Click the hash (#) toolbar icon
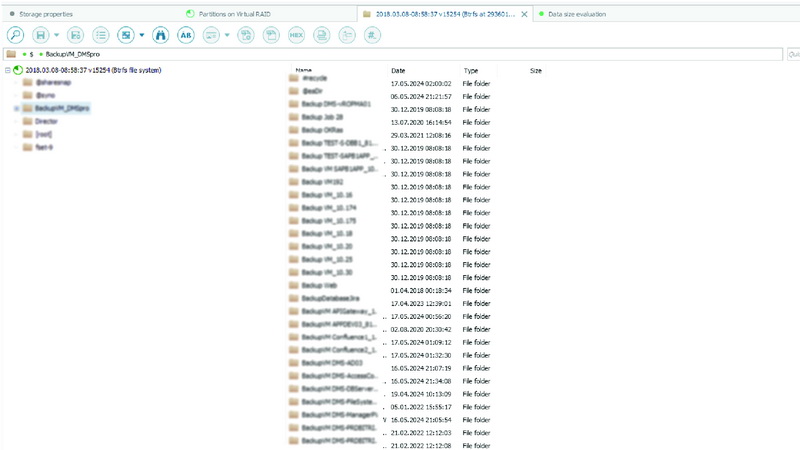The width and height of the screenshot is (800, 450). [x=372, y=35]
